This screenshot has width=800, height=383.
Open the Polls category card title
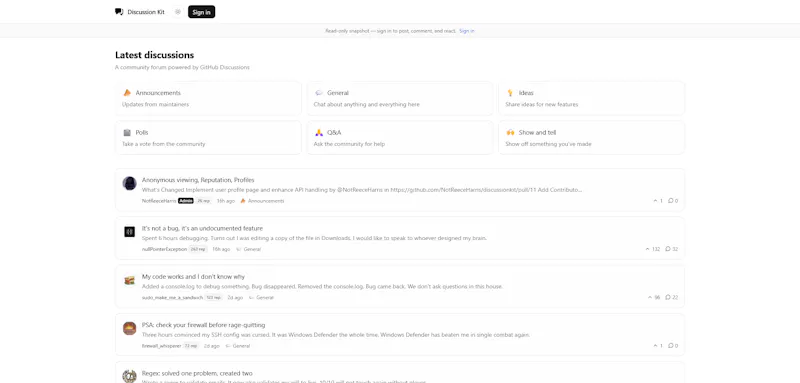coord(142,133)
